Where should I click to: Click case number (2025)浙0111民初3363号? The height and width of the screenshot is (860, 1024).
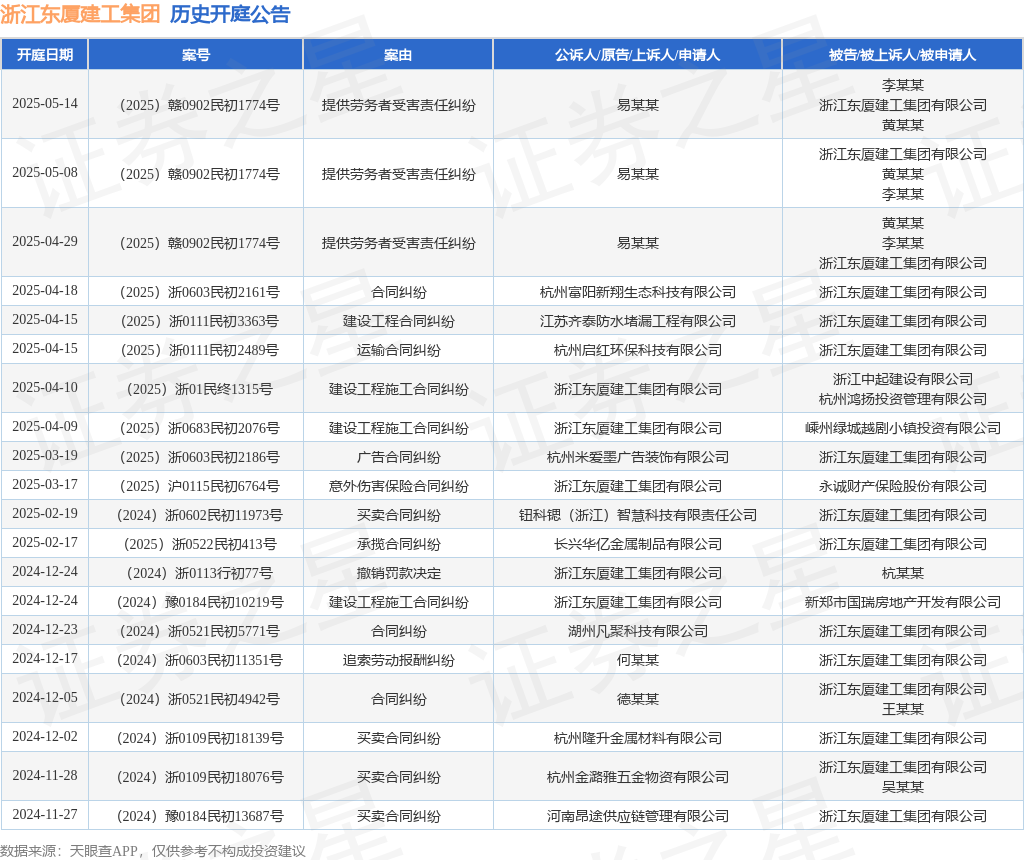click(199, 321)
